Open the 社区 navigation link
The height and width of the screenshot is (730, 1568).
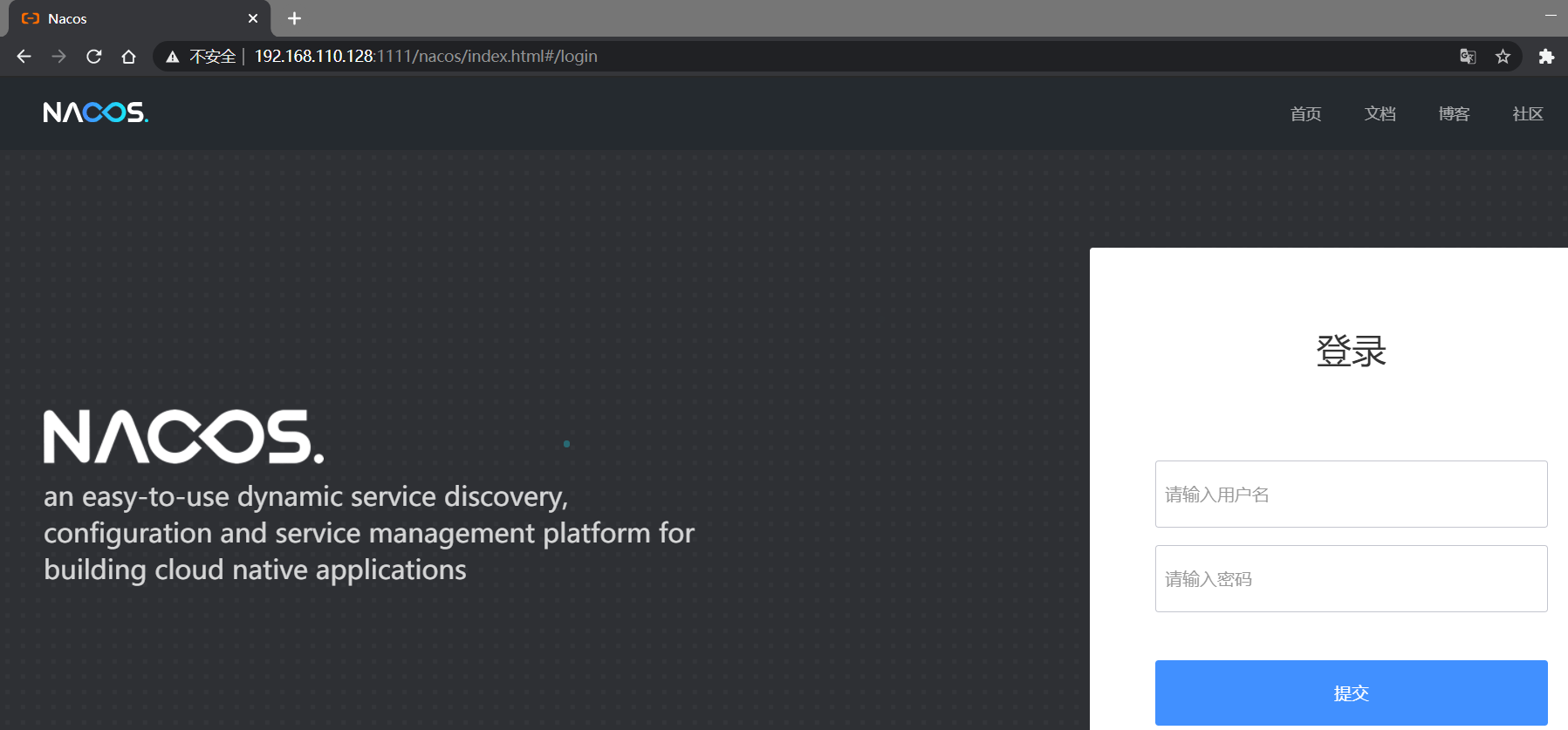[x=1528, y=114]
